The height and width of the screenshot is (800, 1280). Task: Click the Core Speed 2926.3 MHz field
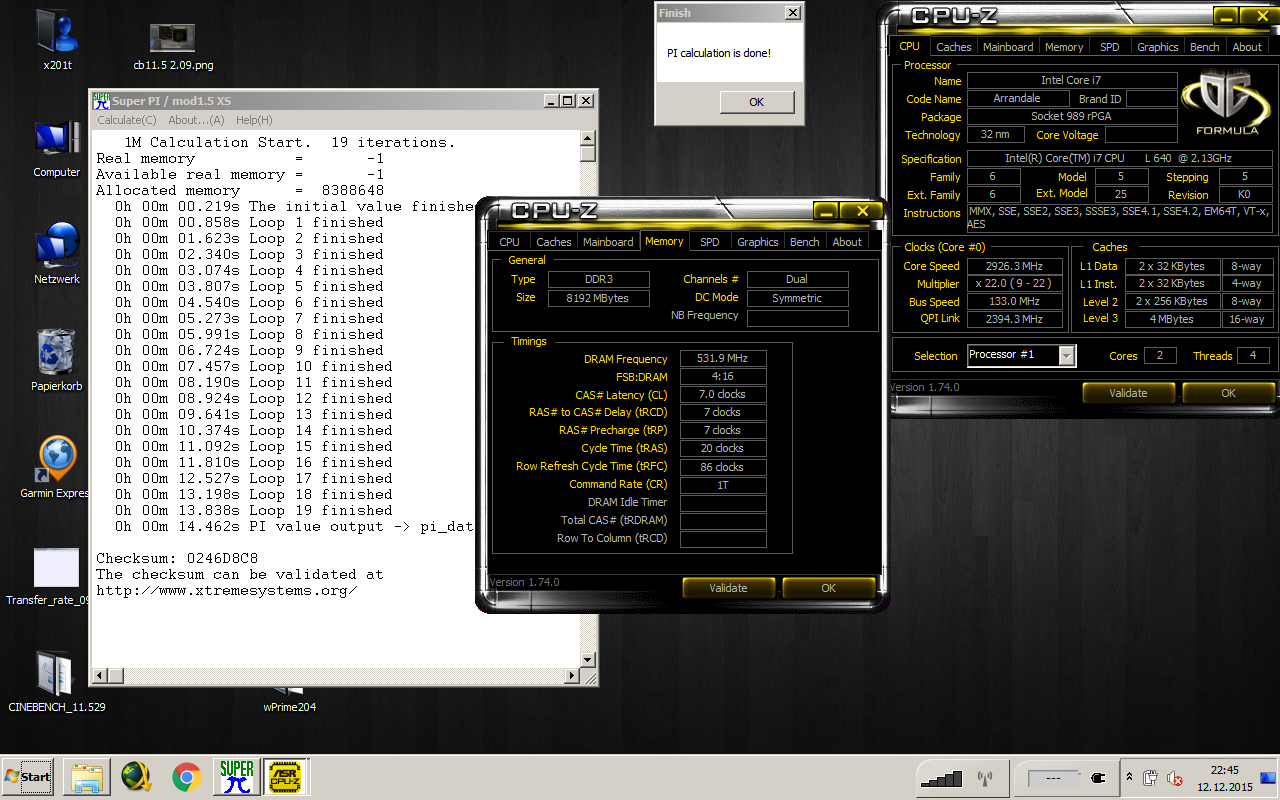click(1015, 266)
